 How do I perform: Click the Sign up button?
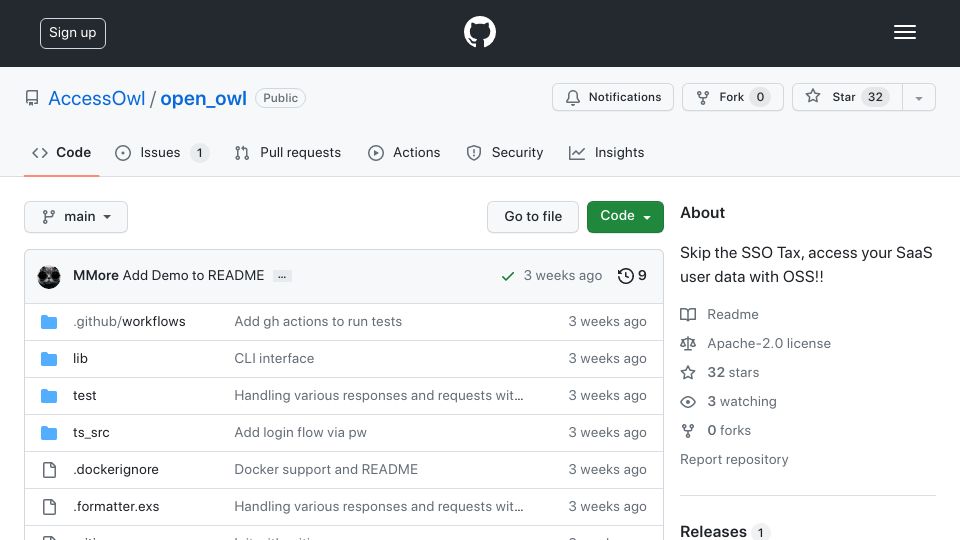tap(73, 33)
